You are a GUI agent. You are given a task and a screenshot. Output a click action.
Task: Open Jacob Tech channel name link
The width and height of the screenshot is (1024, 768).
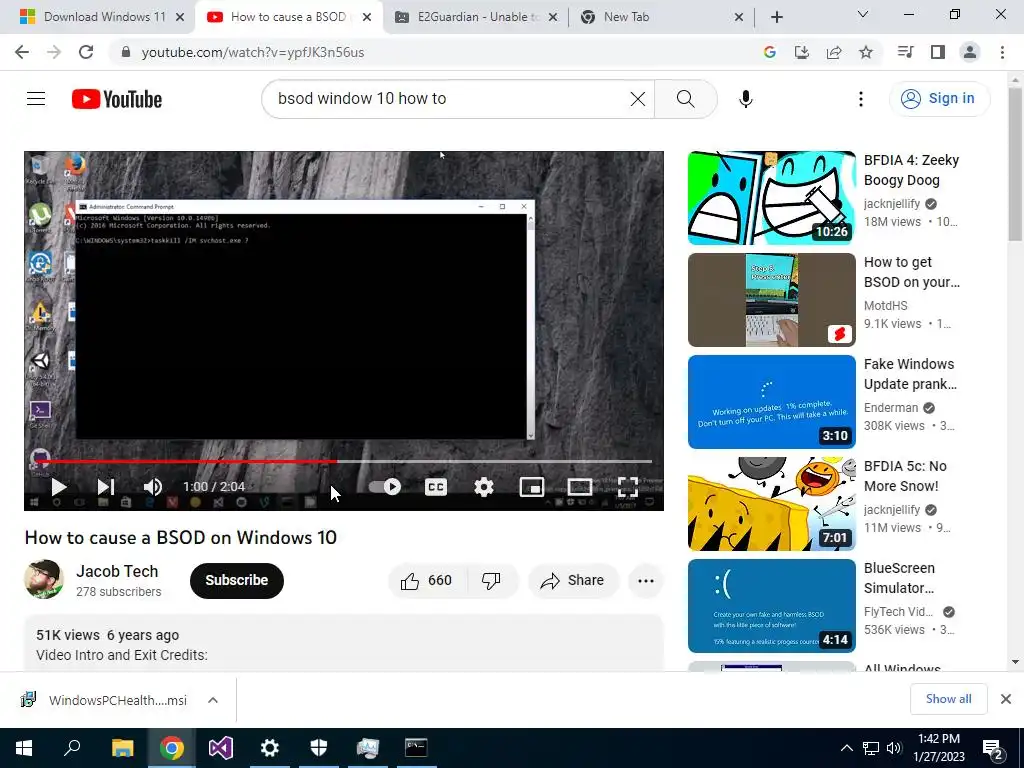pyautogui.click(x=117, y=571)
